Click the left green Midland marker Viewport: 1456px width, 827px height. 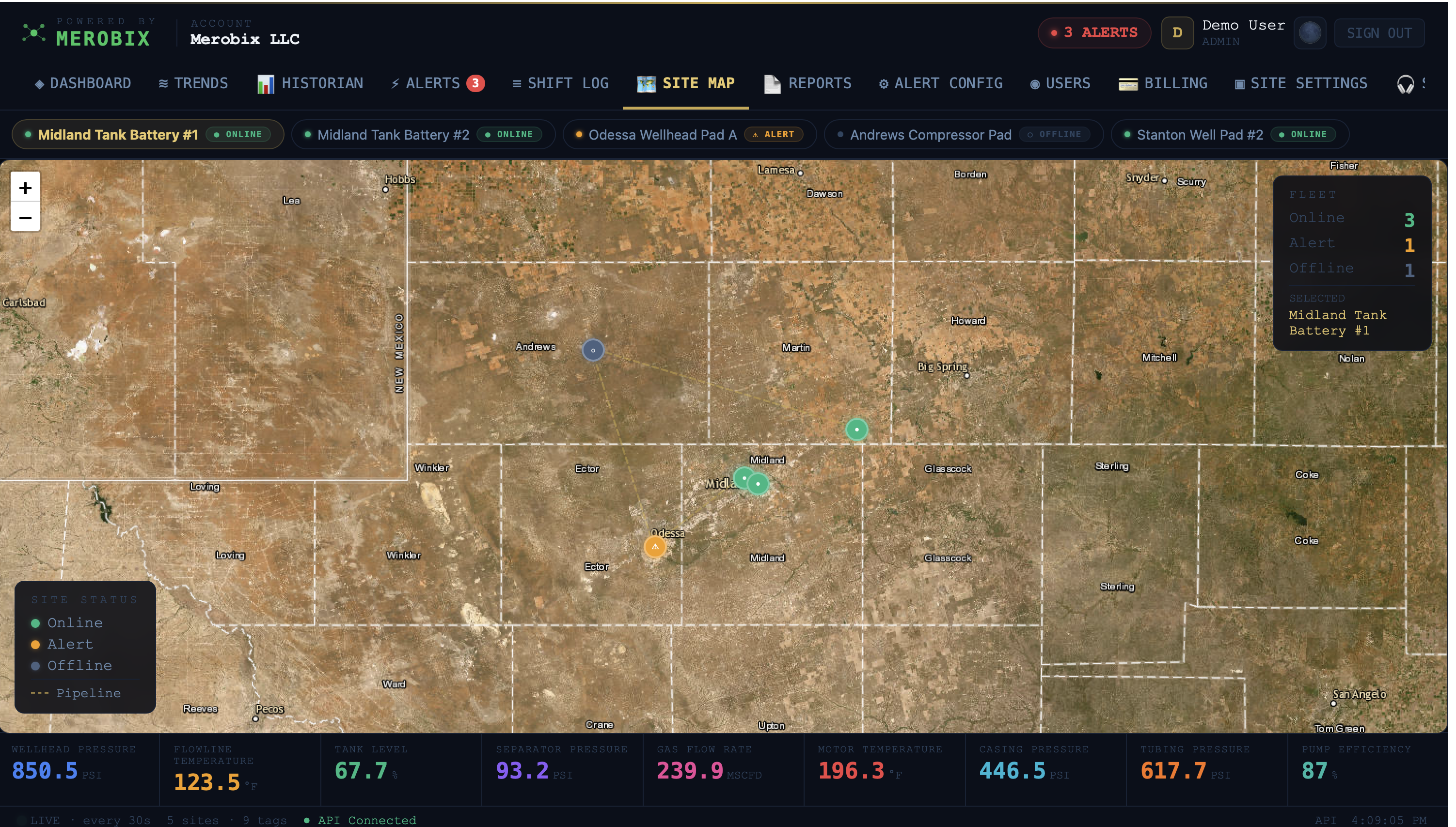click(x=743, y=477)
